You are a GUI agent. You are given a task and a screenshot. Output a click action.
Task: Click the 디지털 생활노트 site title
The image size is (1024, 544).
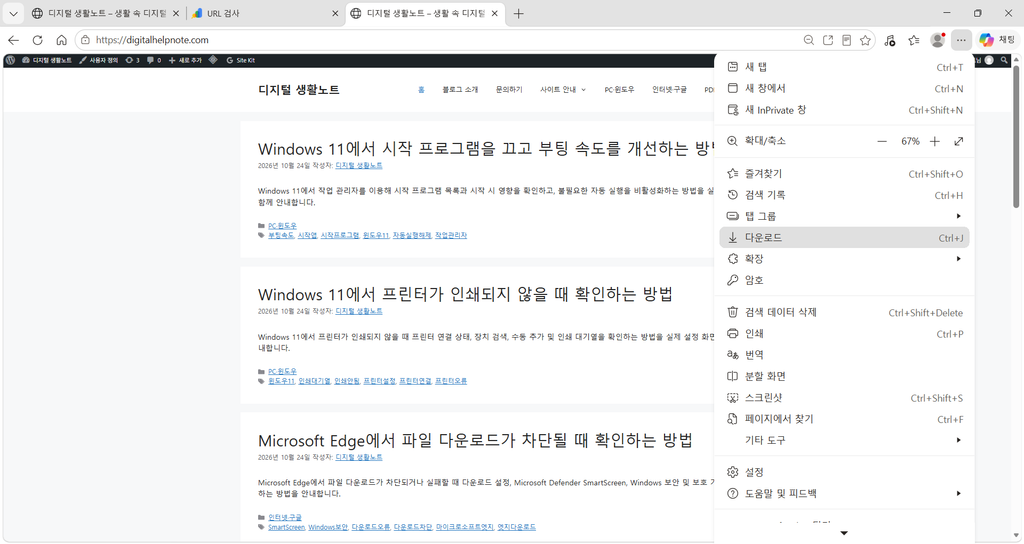pyautogui.click(x=299, y=90)
